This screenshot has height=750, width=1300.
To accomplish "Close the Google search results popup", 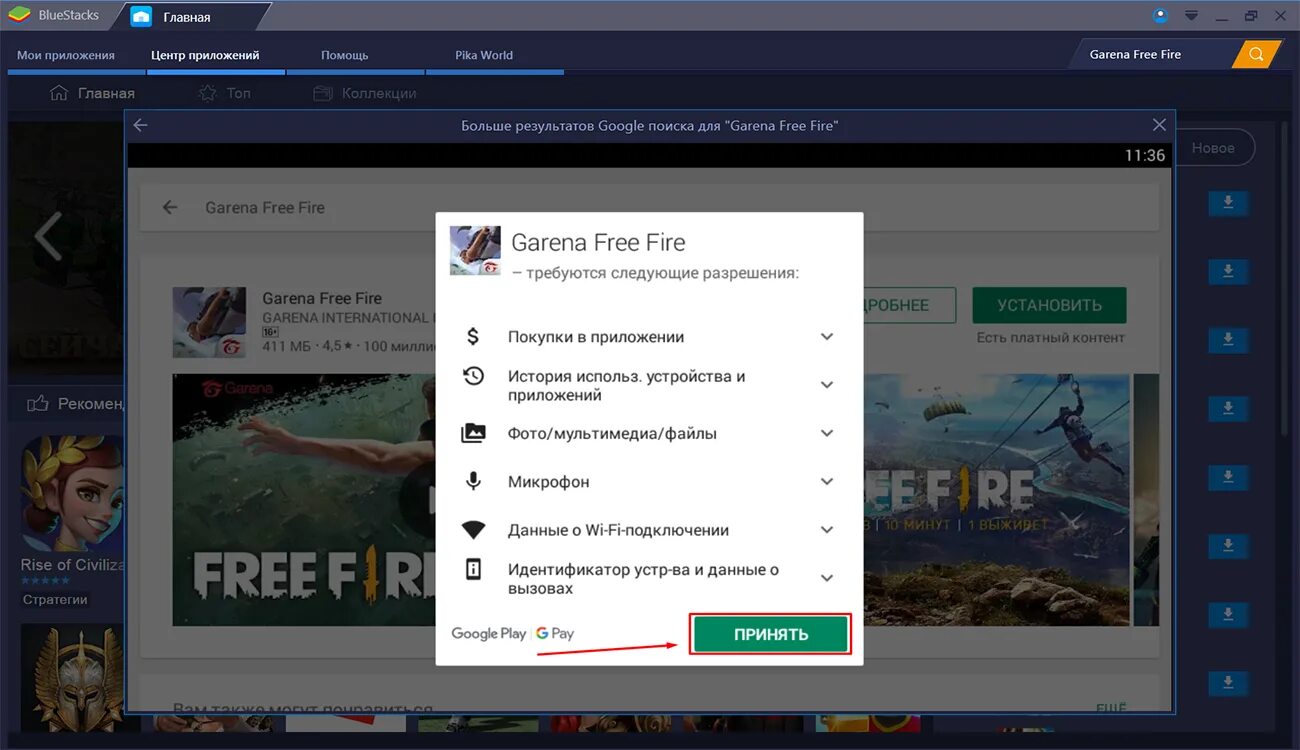I will (x=1159, y=125).
